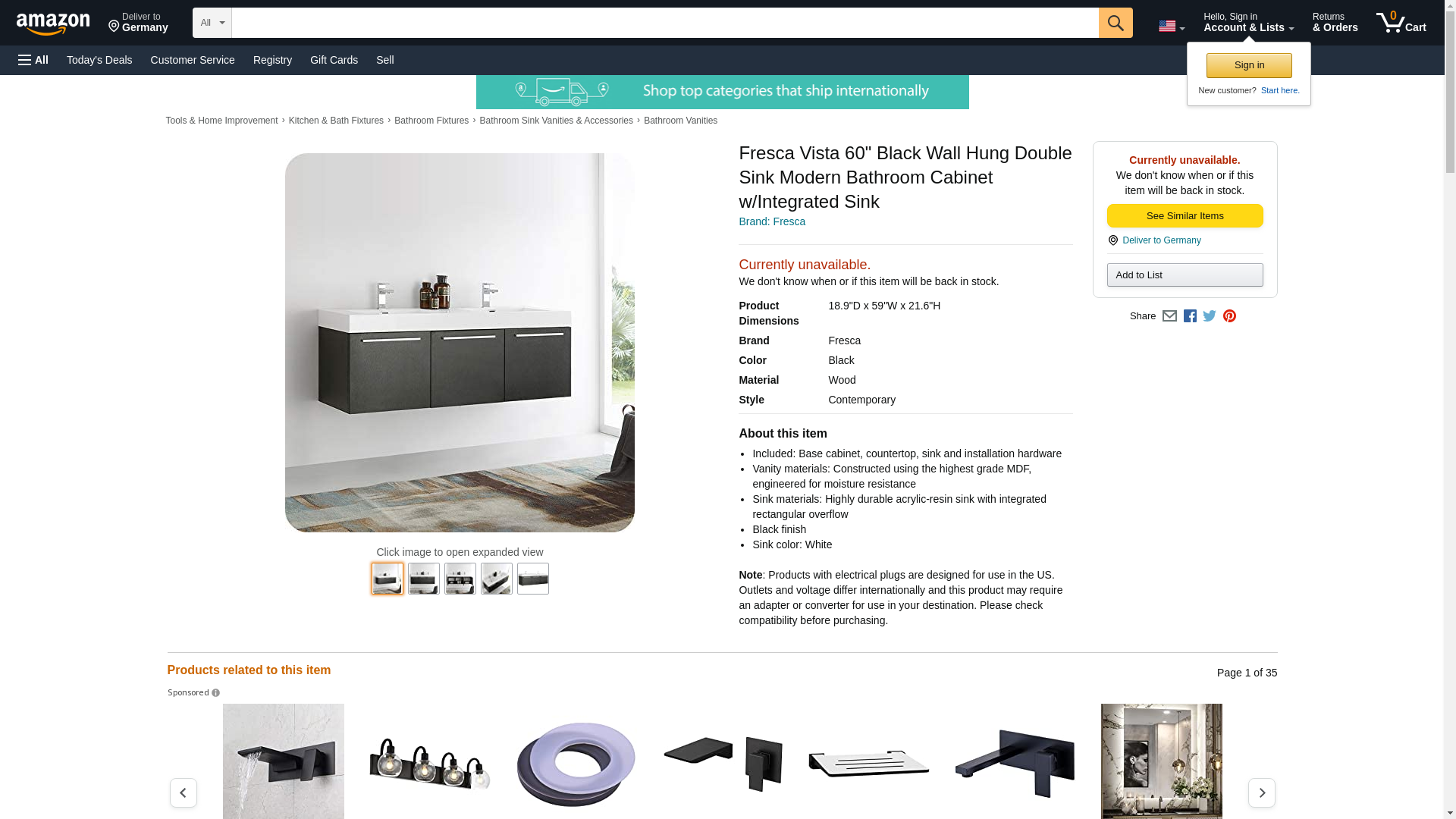
Task: Open the All hamburger menu
Action: 33,60
